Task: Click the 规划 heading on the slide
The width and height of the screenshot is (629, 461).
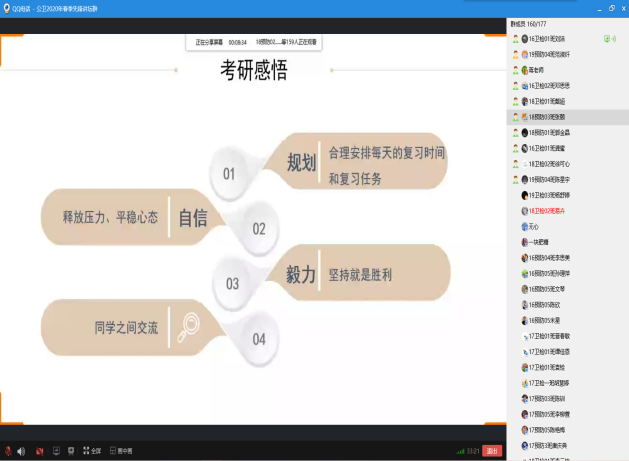Action: coord(302,162)
